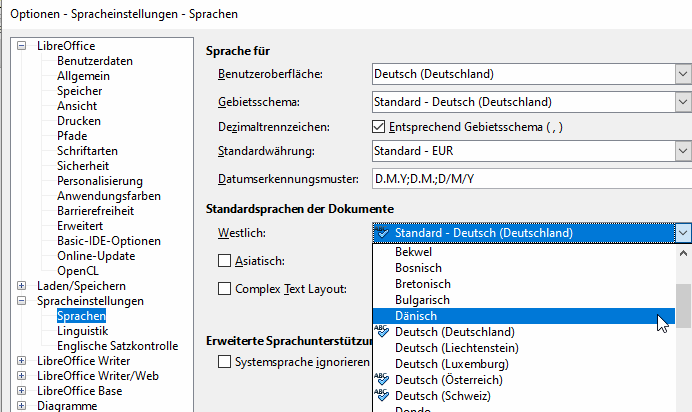Open Online-Update in options tree
The width and height of the screenshot is (692, 412).
tap(96, 256)
